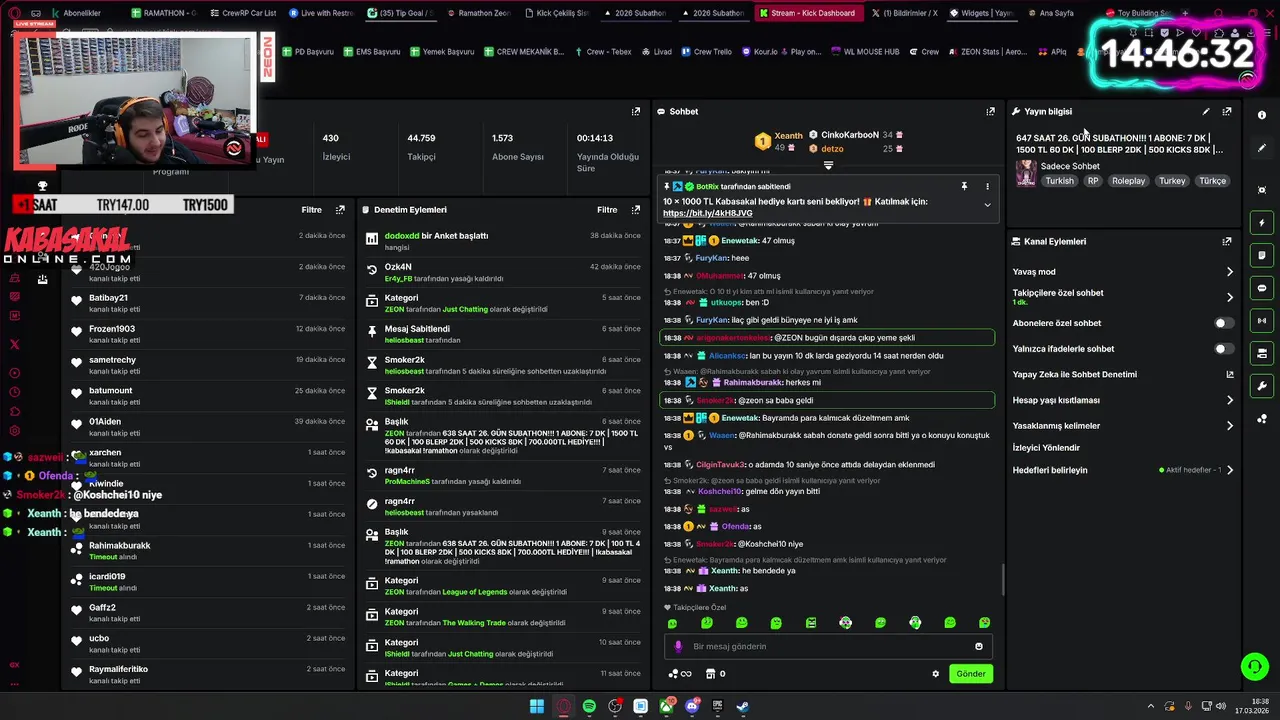Switch to Tip Goal browser tab

399,13
